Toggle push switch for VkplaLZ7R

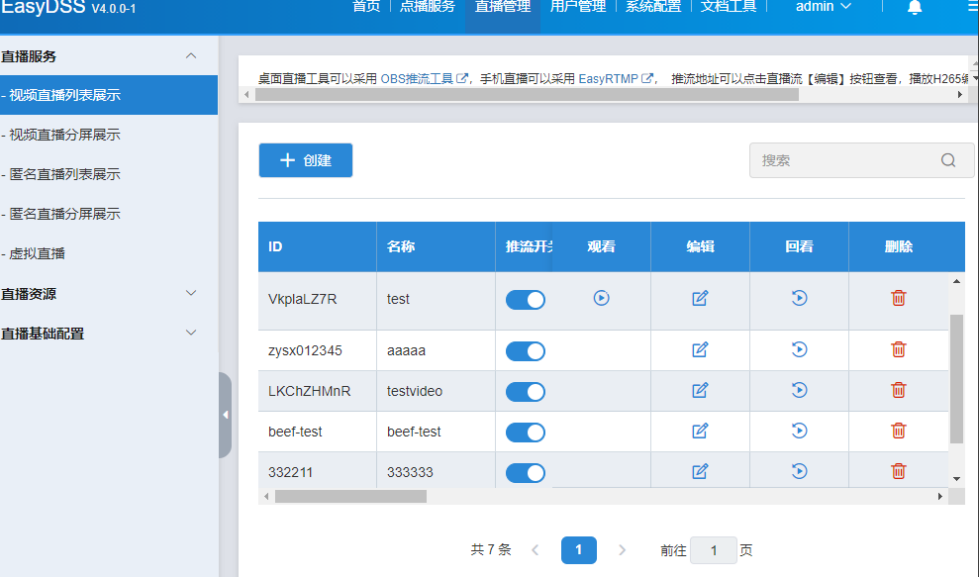point(525,300)
